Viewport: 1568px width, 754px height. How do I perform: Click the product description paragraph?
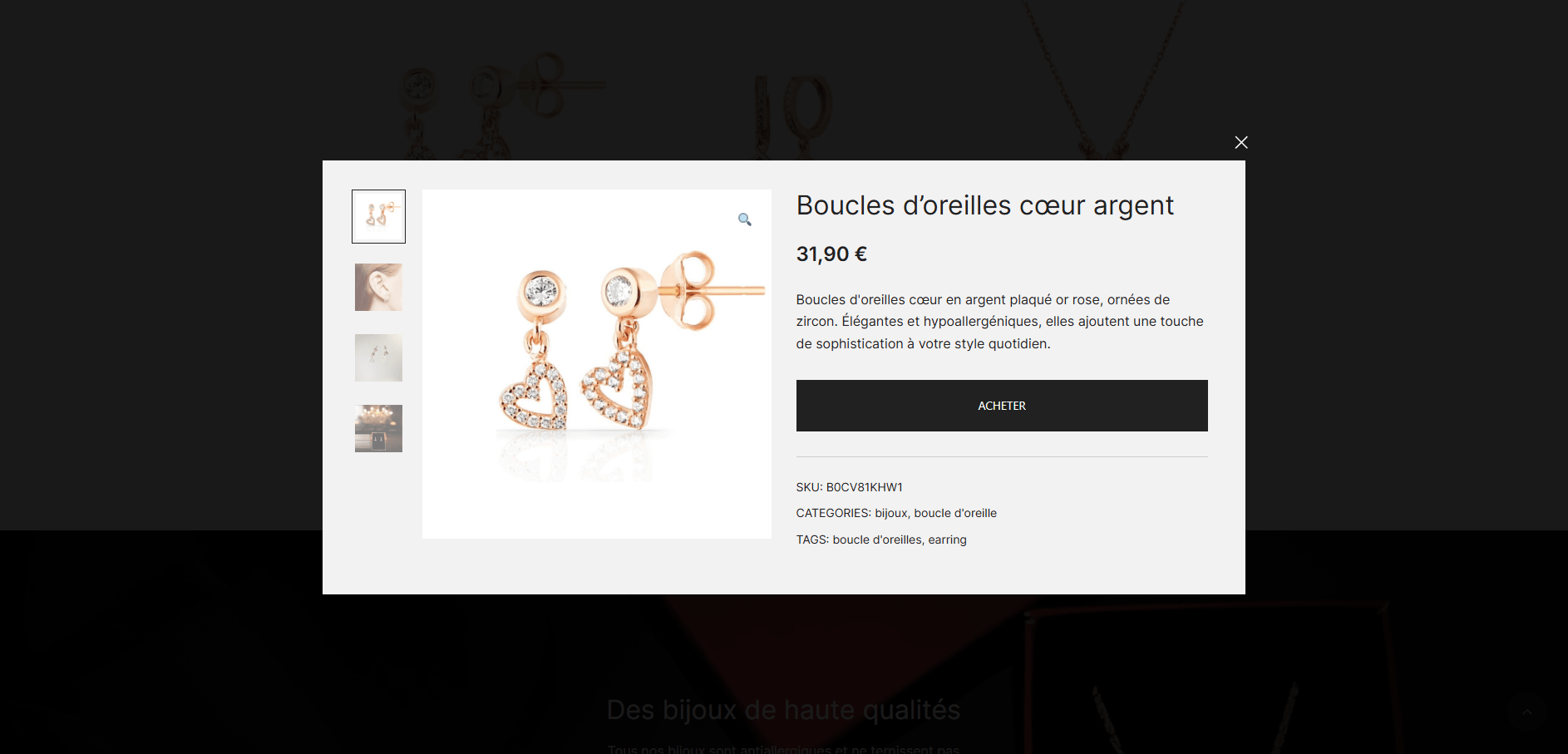(1000, 322)
